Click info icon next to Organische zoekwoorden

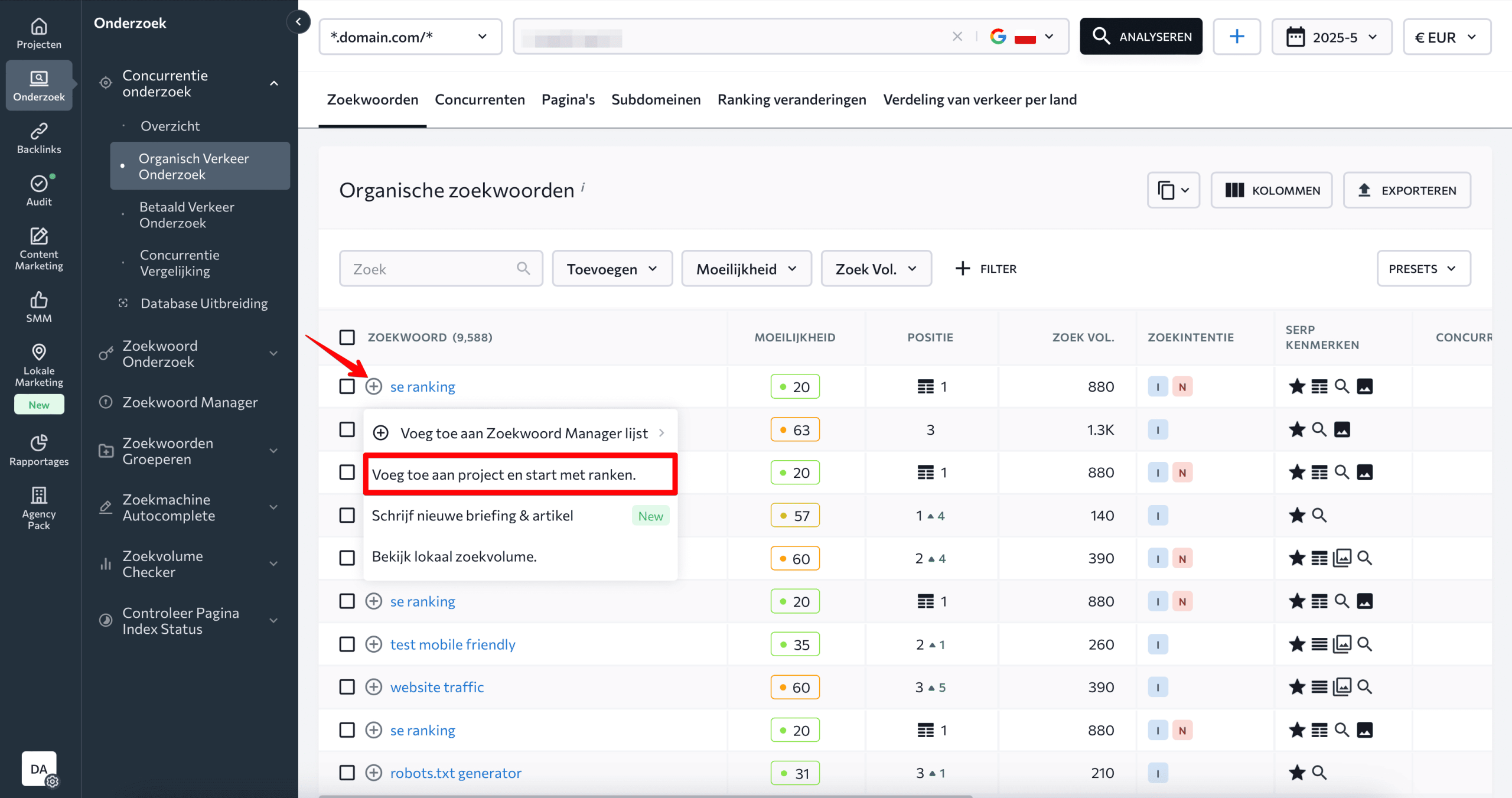[x=582, y=187]
